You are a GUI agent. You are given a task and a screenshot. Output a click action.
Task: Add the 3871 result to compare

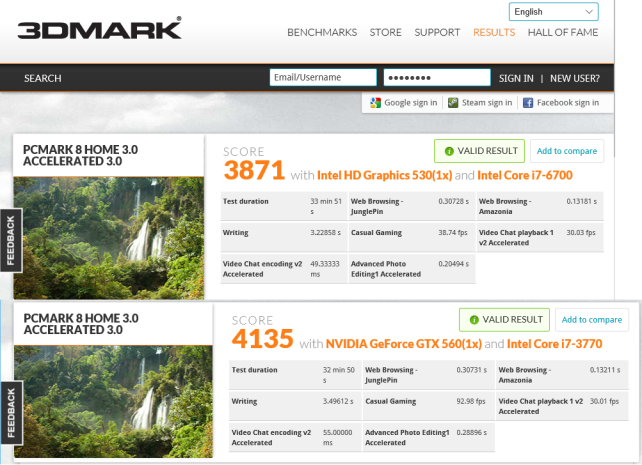tap(567, 151)
